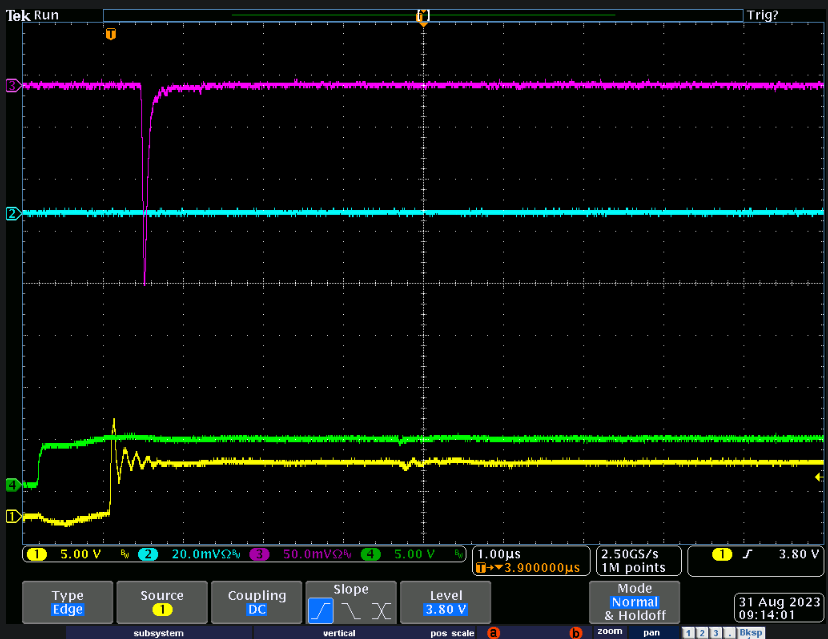Viewport: 828px width, 639px height.
Task: Click the orange trigger position T marker
Action: pos(111,34)
